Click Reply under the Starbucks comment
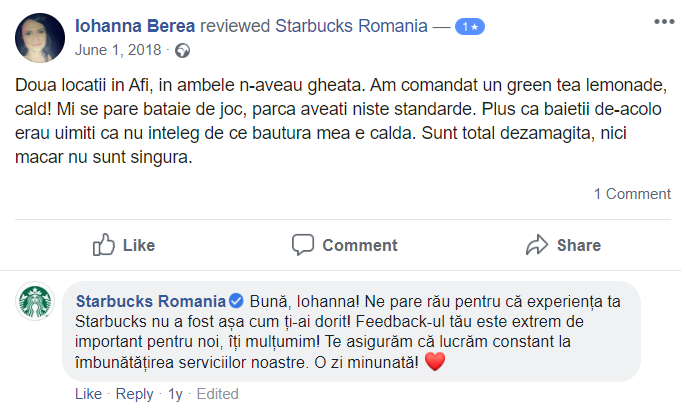Screen dimensions: 681x406 pyautogui.click(x=135, y=394)
